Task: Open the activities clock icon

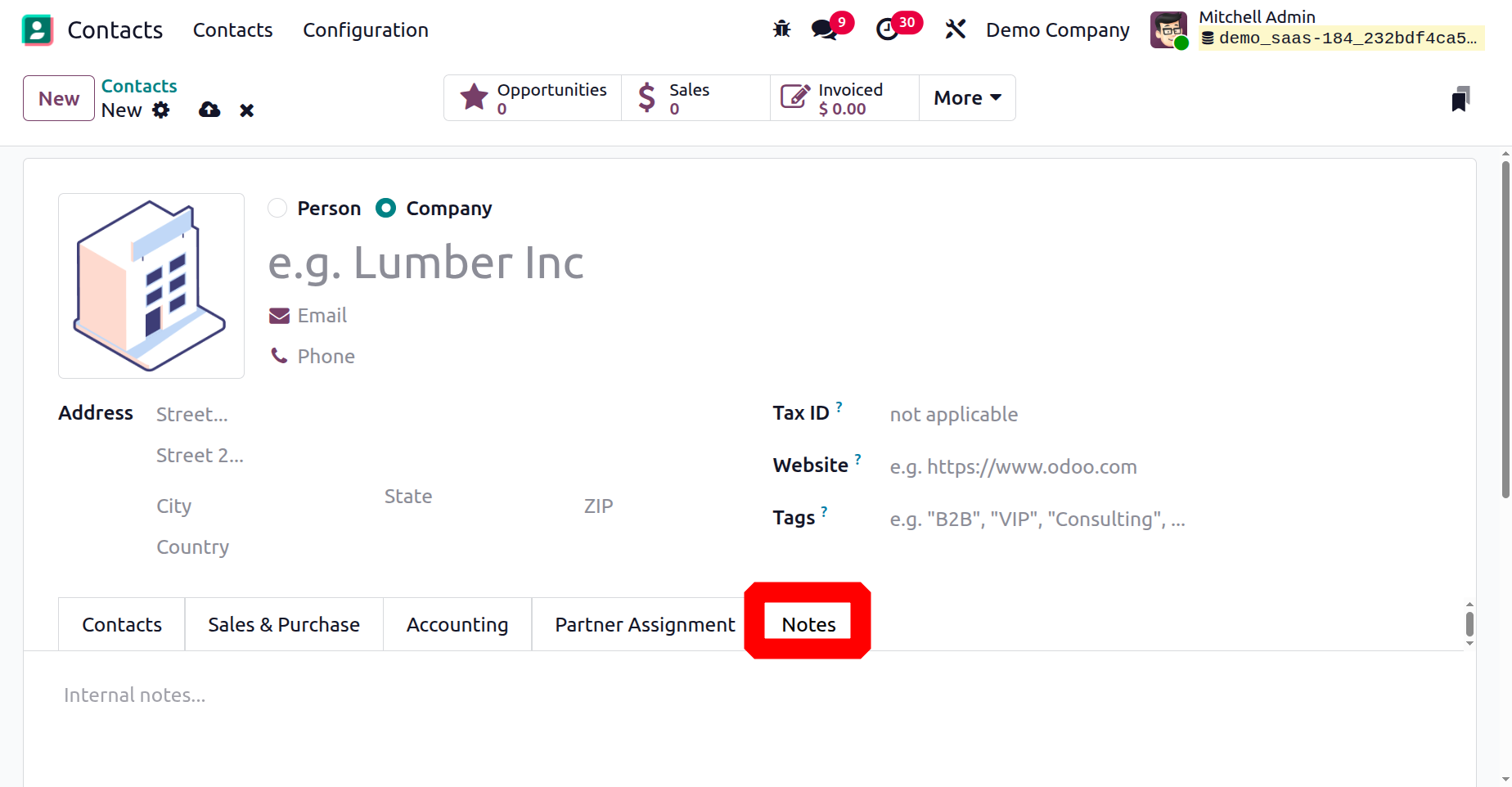Action: tap(888, 30)
